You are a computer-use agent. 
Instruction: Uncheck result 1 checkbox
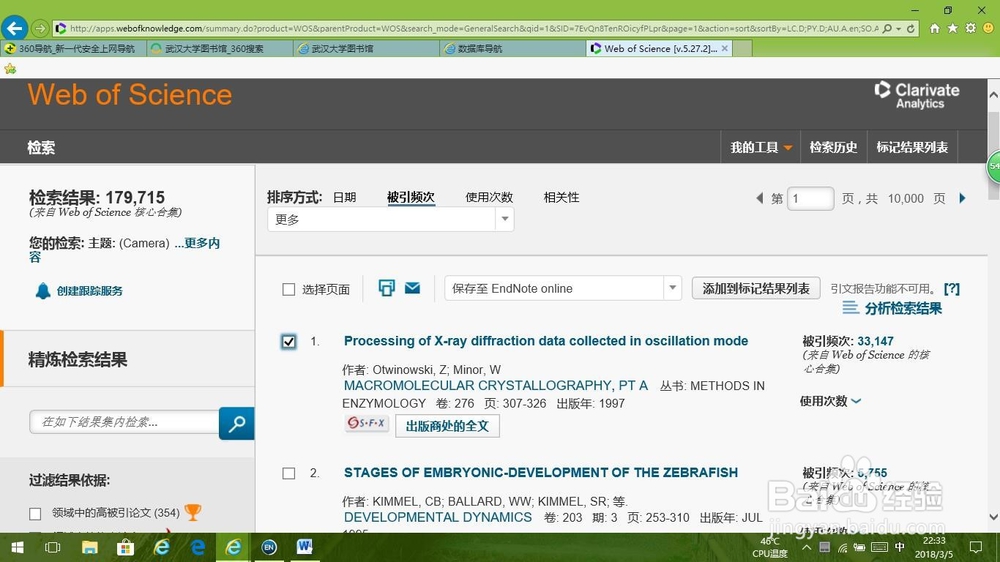288,342
